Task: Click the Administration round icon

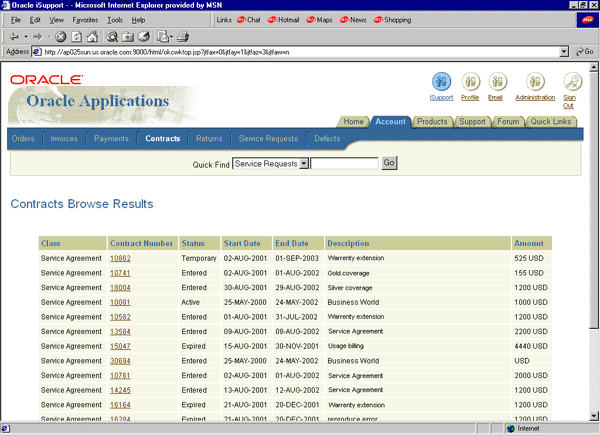Action: [535, 82]
